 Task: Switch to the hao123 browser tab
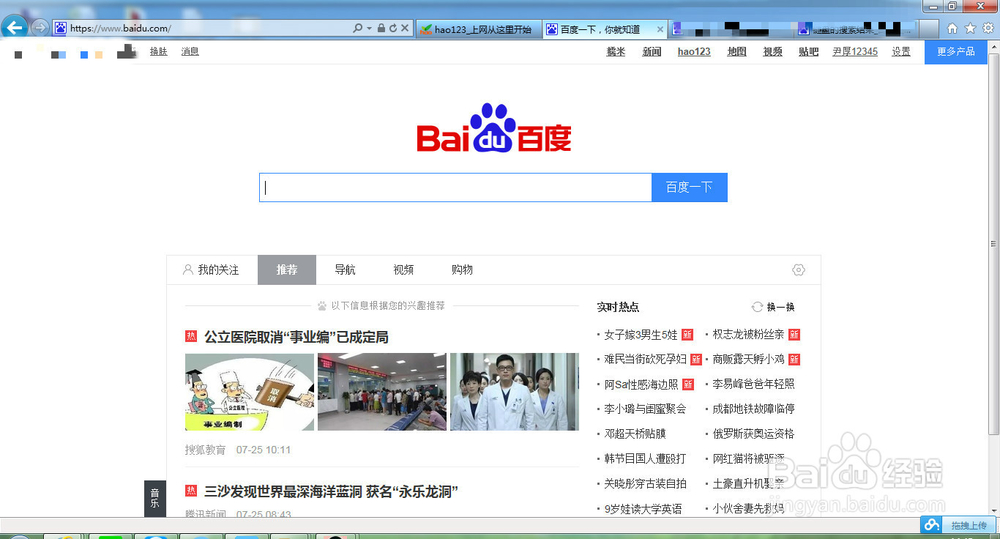[x=479, y=29]
